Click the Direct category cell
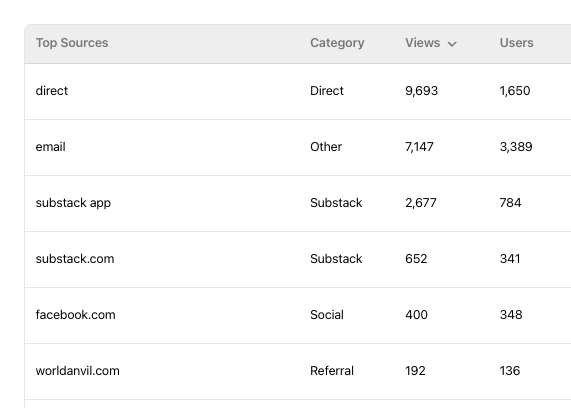 327,91
